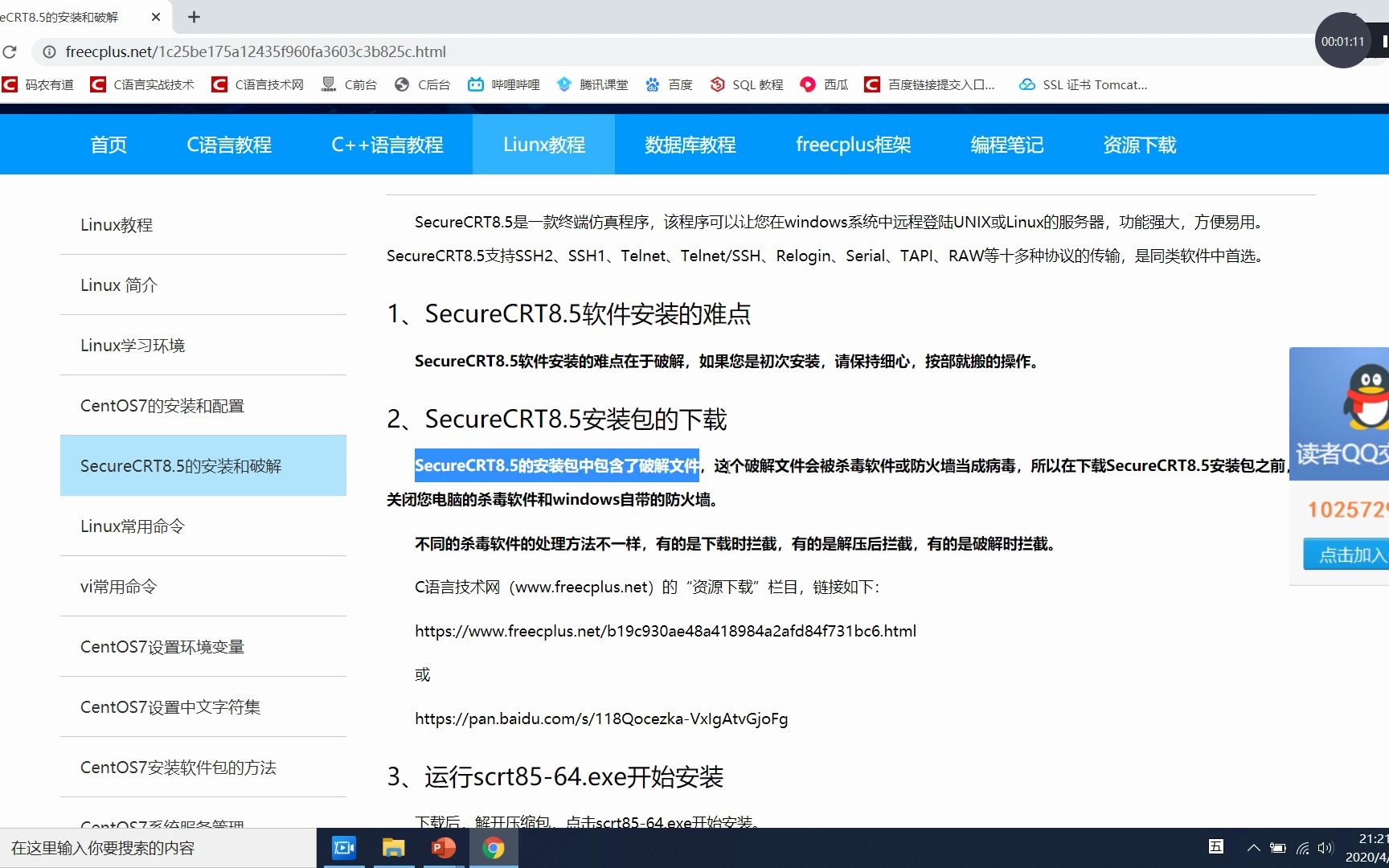Open CentOS7设置中文字符集 sidebar entry

tap(203, 707)
